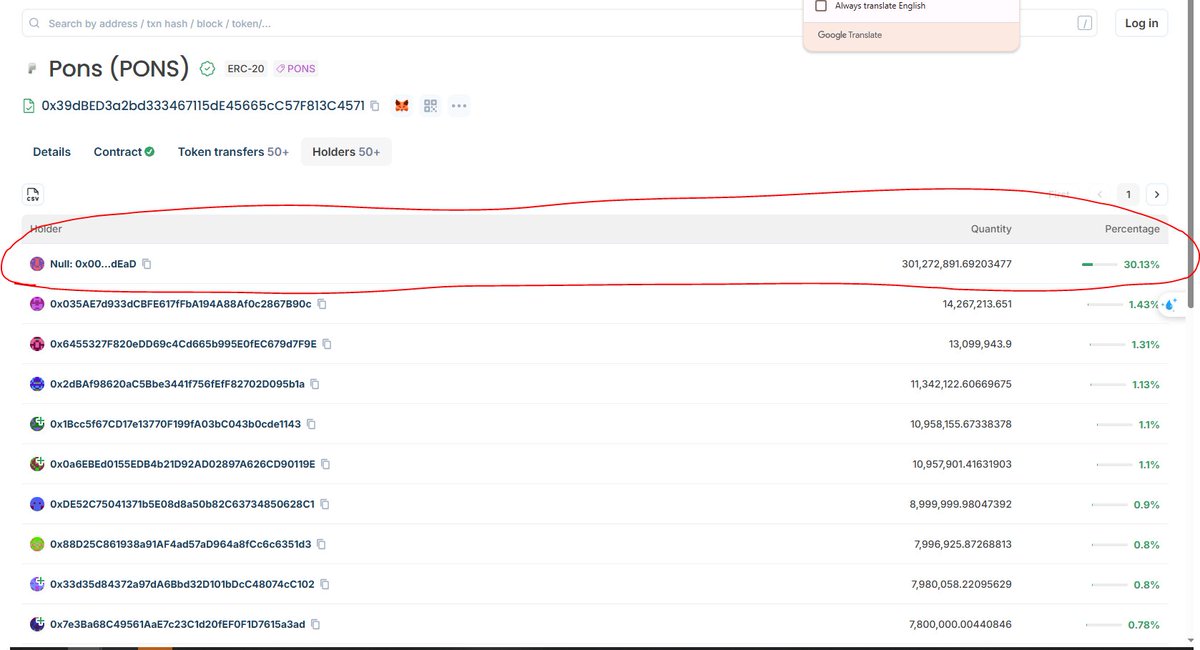Copy address 0x1Bcc5f67...1143
1200x650 pixels.
click(311, 424)
